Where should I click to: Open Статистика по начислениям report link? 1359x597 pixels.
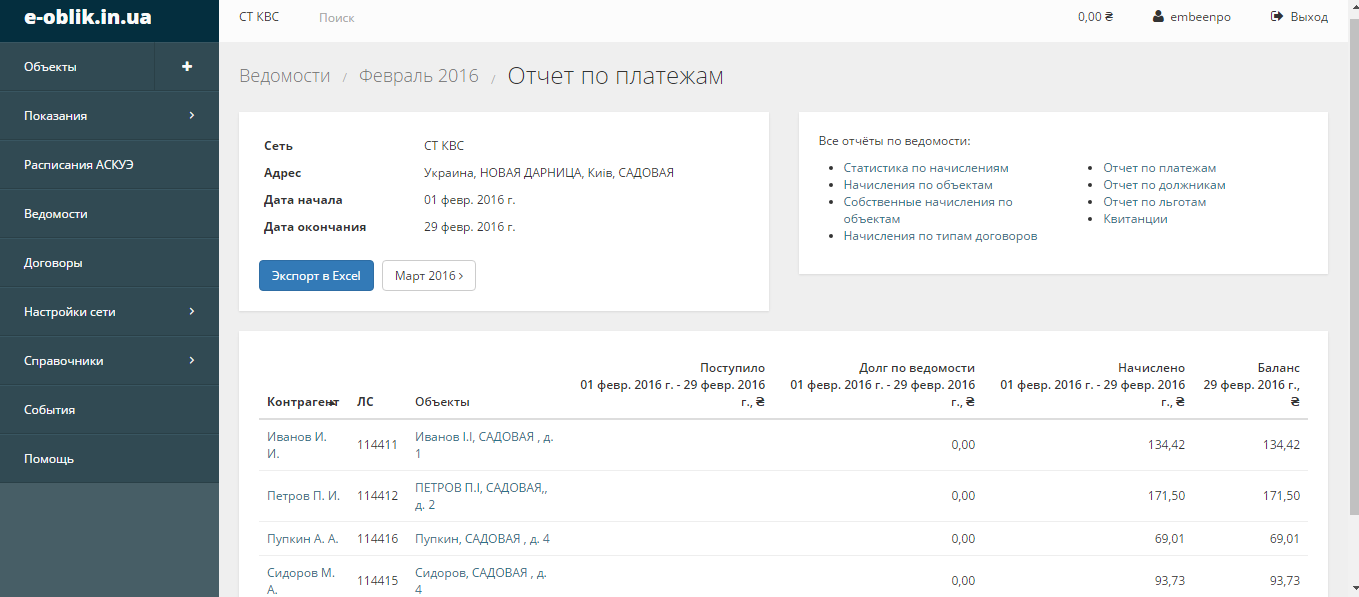pyautogui.click(x=925, y=168)
